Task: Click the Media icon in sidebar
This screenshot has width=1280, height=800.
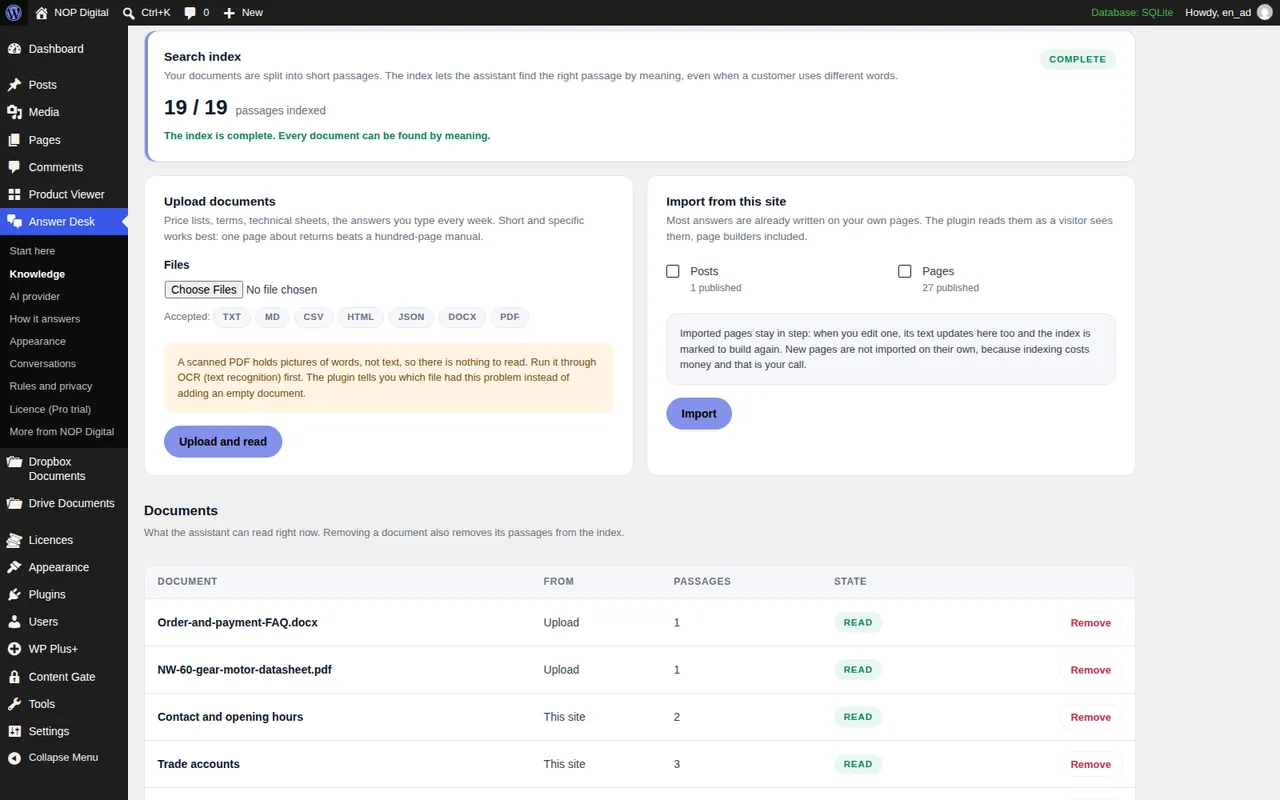Action: tap(14, 112)
